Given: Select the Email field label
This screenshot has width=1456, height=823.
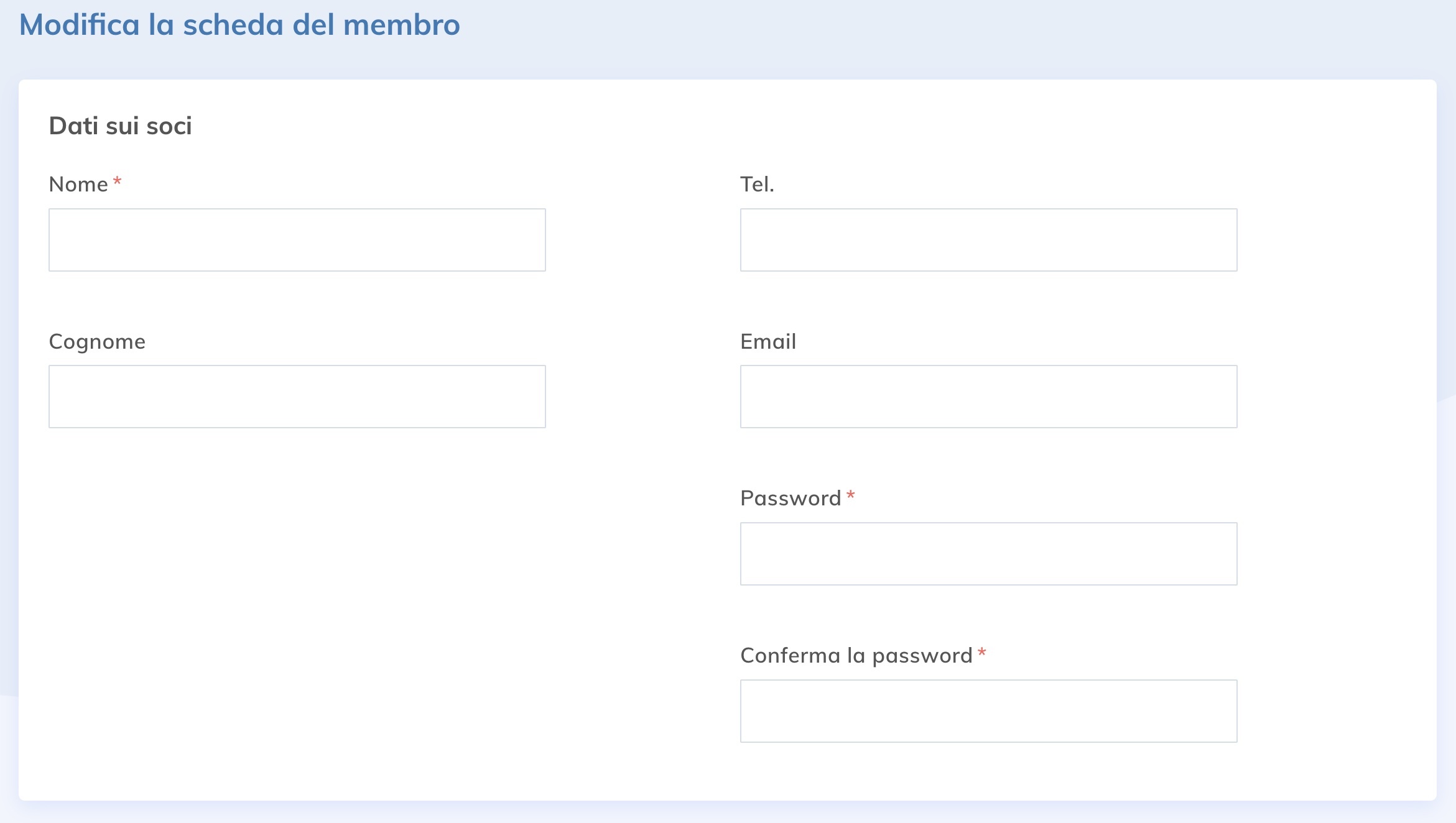Looking at the screenshot, I should [x=768, y=341].
